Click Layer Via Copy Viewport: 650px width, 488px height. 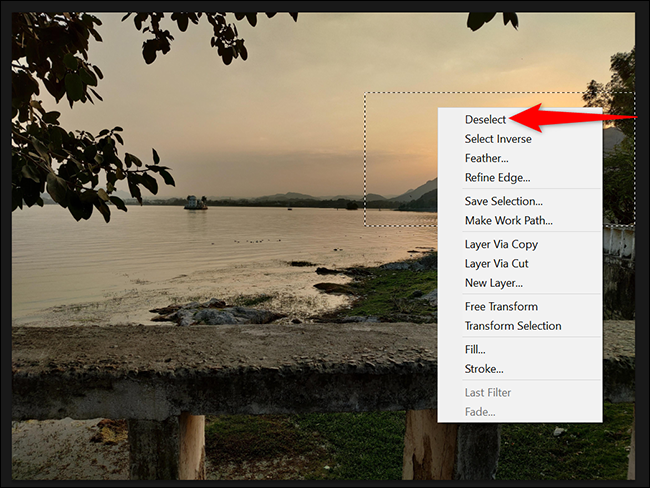coord(501,244)
